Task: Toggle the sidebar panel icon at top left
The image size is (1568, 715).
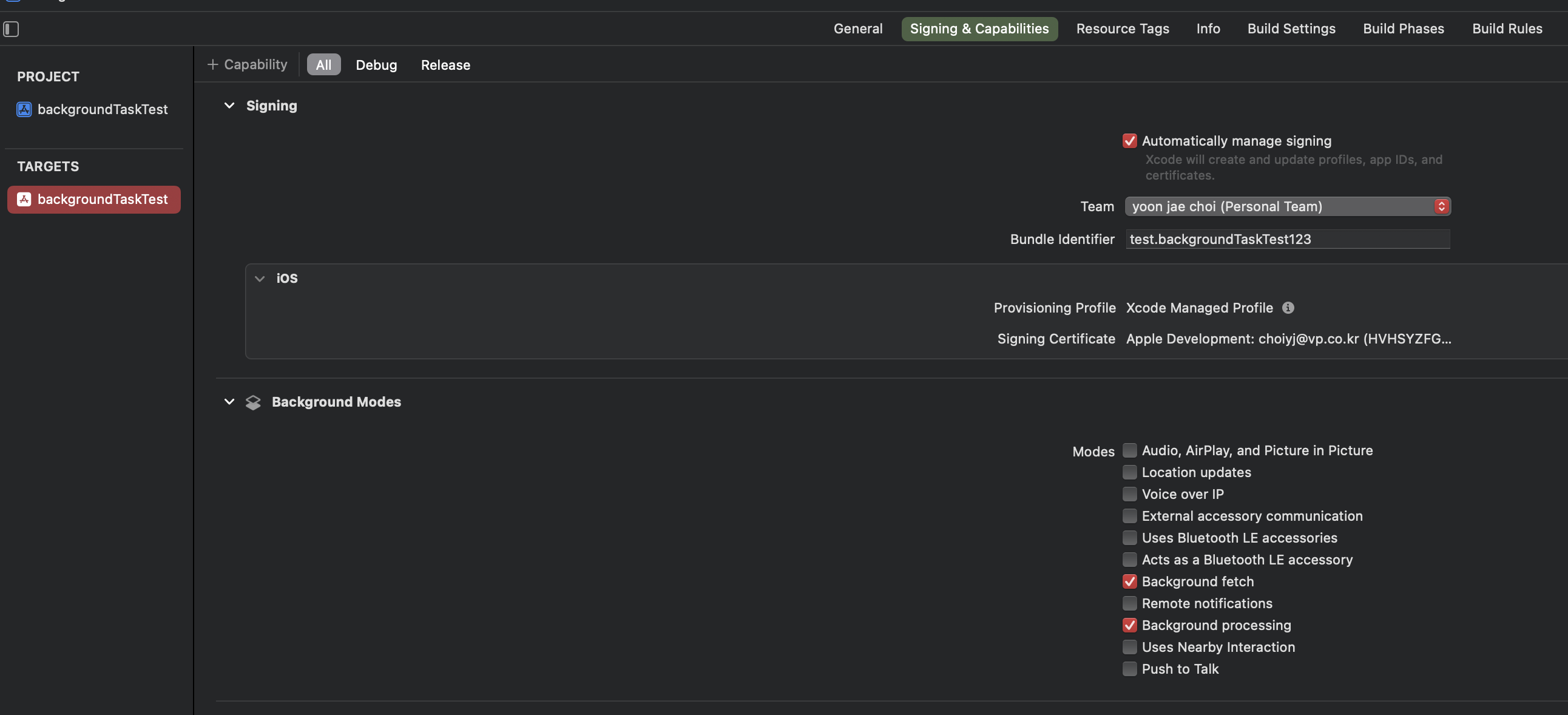Action: 11,29
